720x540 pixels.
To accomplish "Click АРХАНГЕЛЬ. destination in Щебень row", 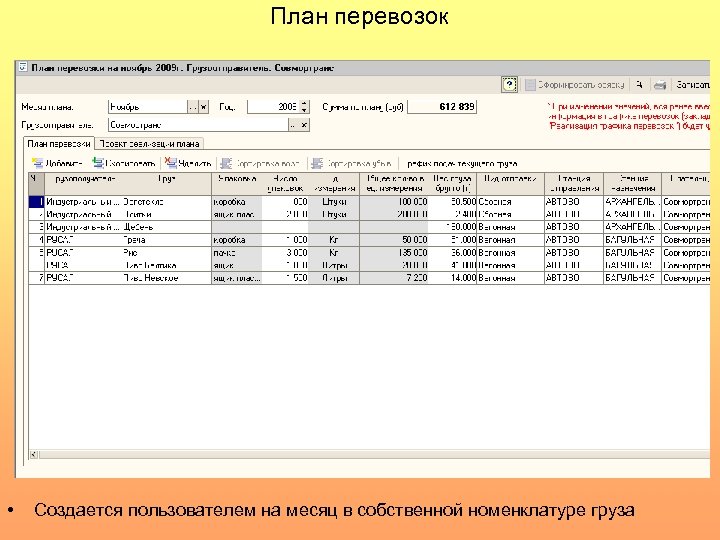I will click(633, 227).
